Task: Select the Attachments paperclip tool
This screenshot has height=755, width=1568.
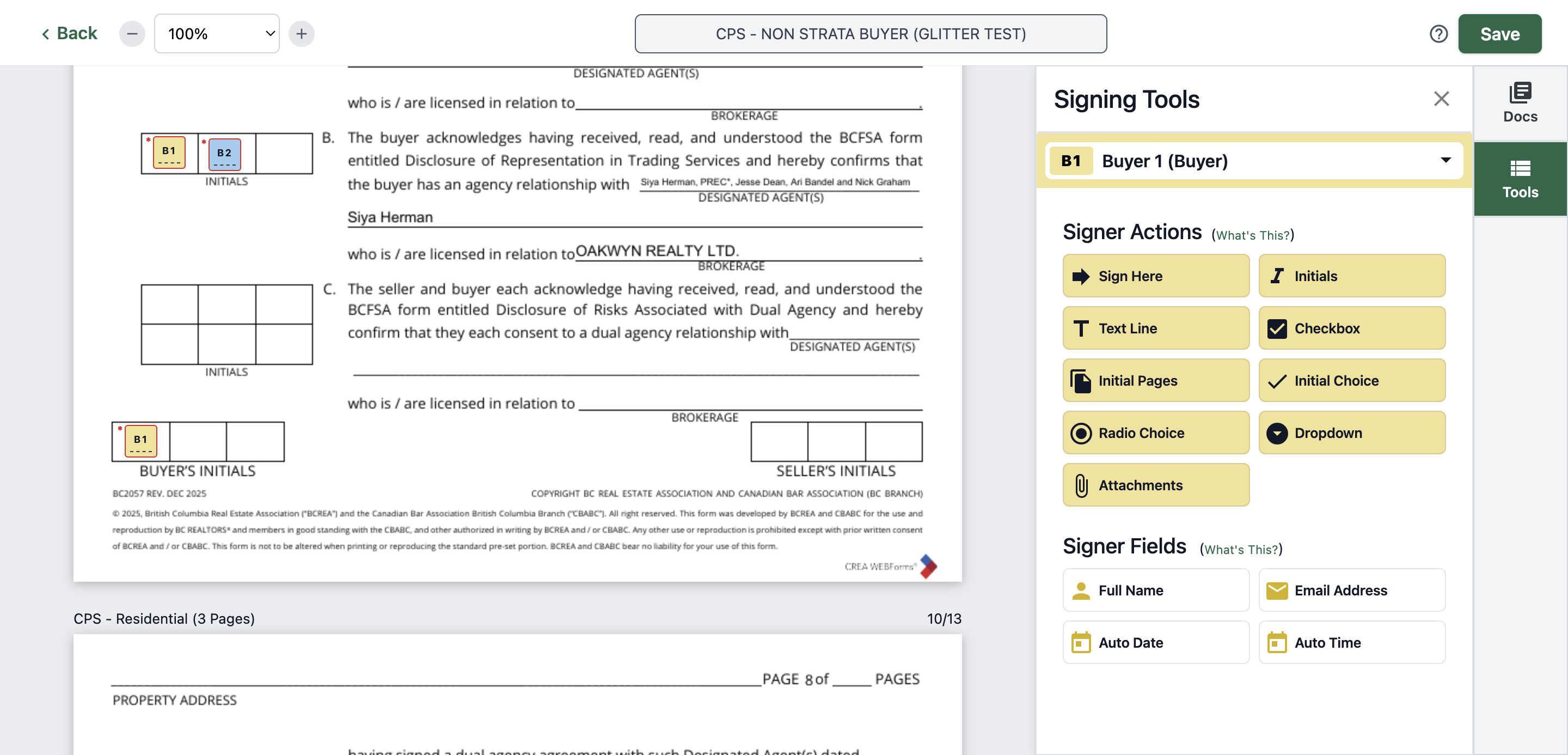Action: click(1155, 485)
